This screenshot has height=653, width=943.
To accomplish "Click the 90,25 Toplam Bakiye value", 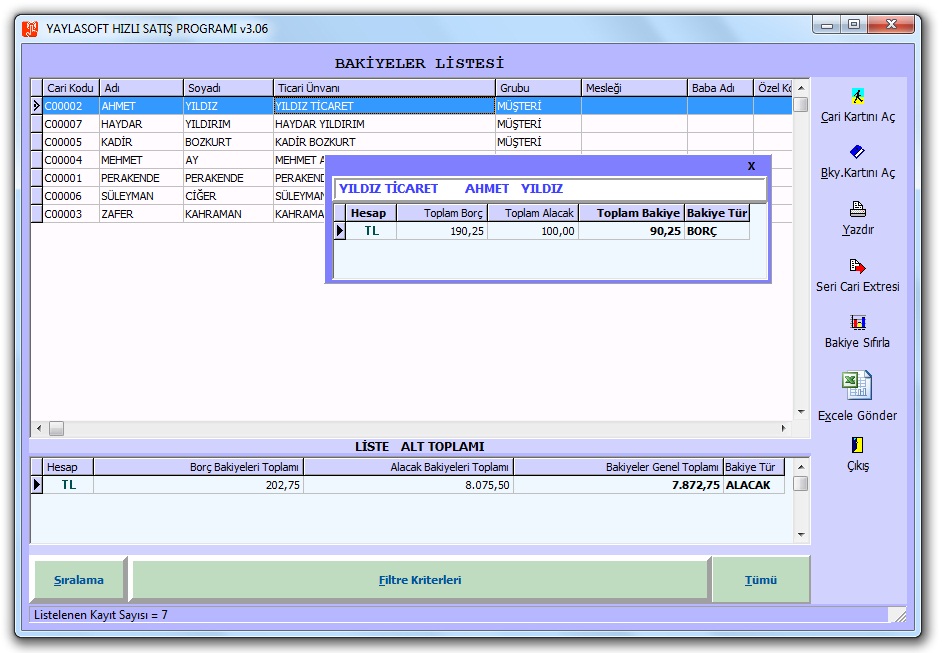I will pyautogui.click(x=631, y=231).
